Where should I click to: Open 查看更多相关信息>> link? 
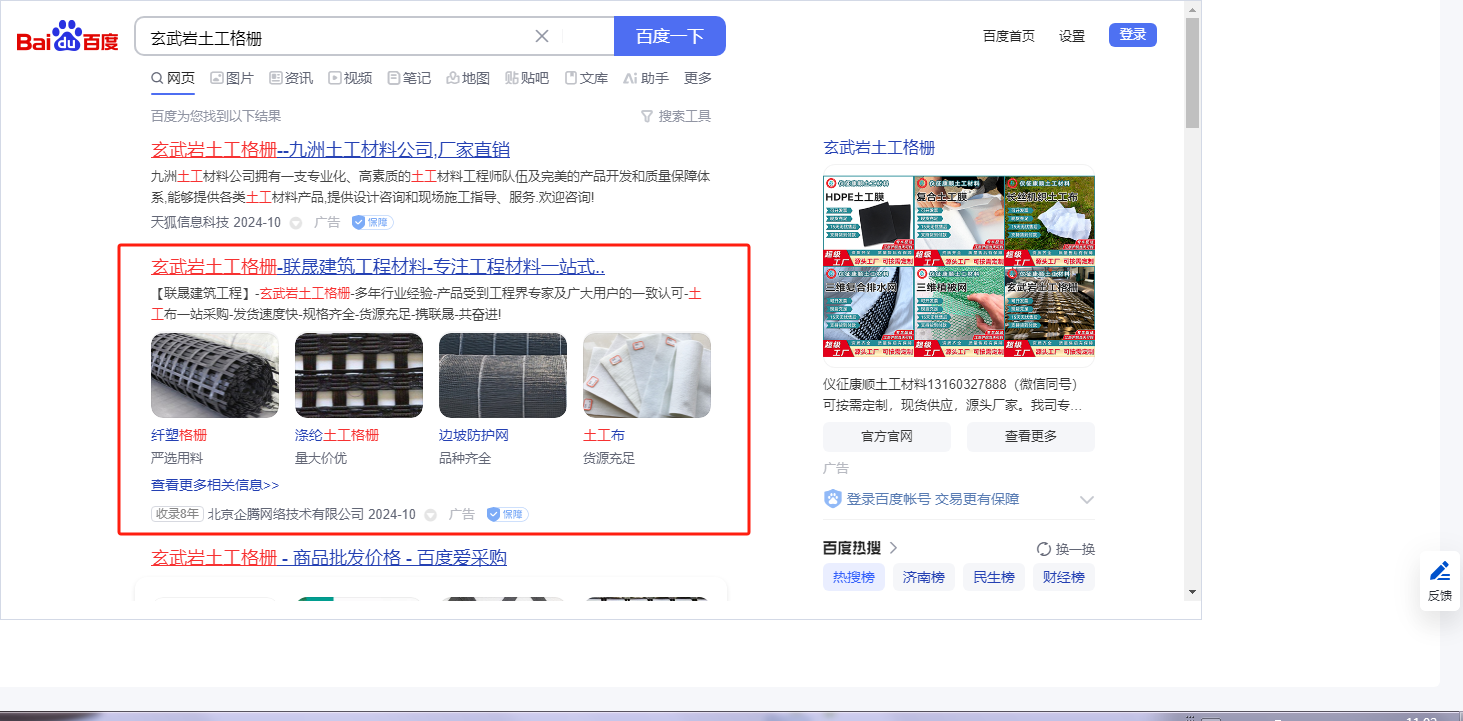(x=215, y=485)
